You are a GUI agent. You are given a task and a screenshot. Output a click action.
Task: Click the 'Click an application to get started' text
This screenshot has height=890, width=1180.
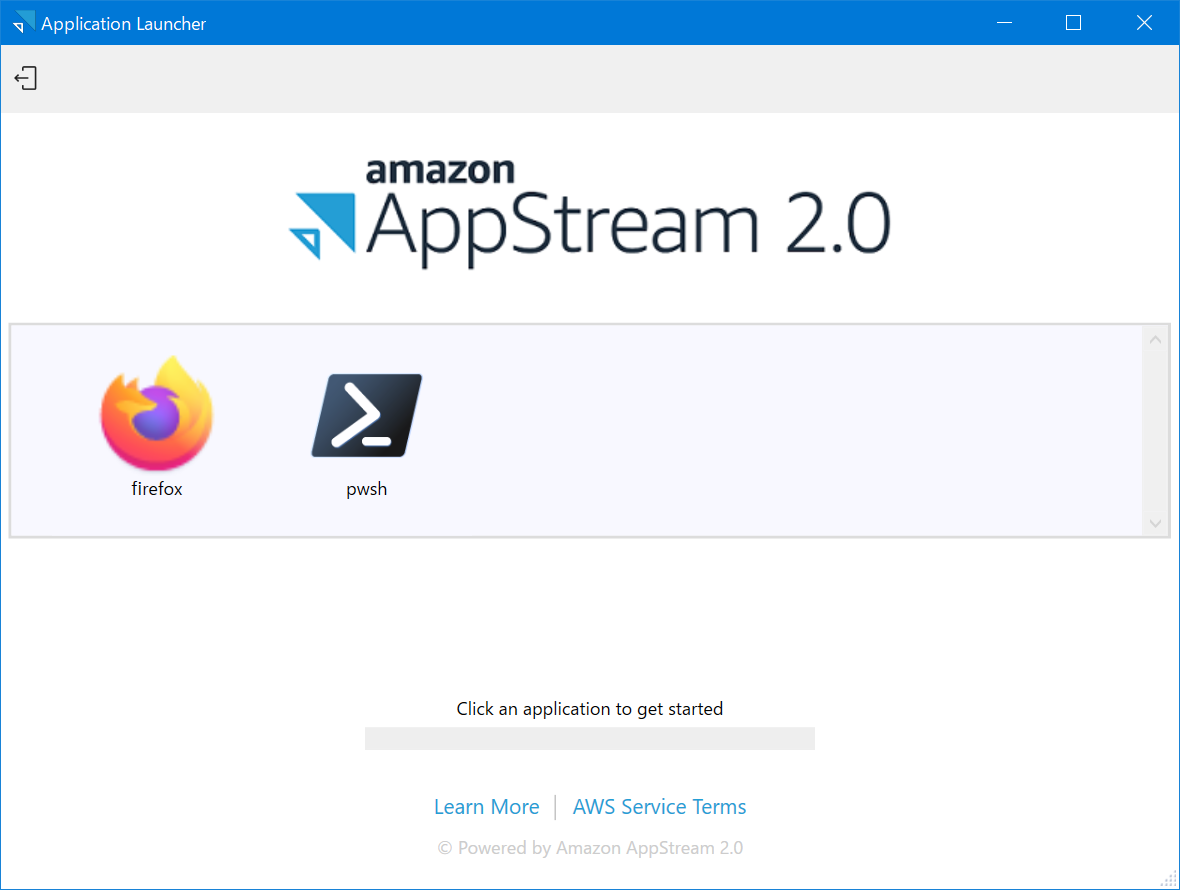(x=589, y=708)
